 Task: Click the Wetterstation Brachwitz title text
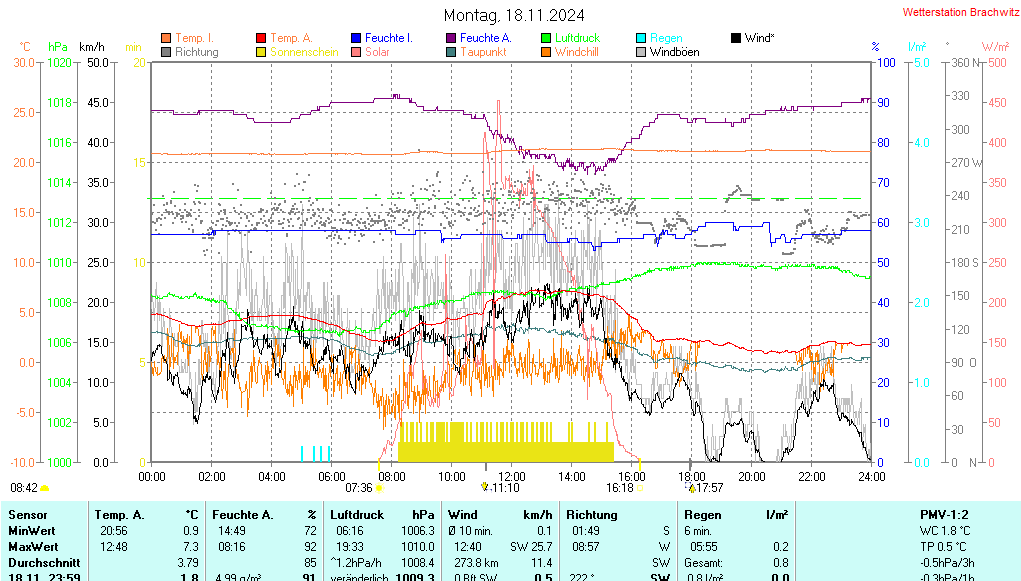pos(955,12)
